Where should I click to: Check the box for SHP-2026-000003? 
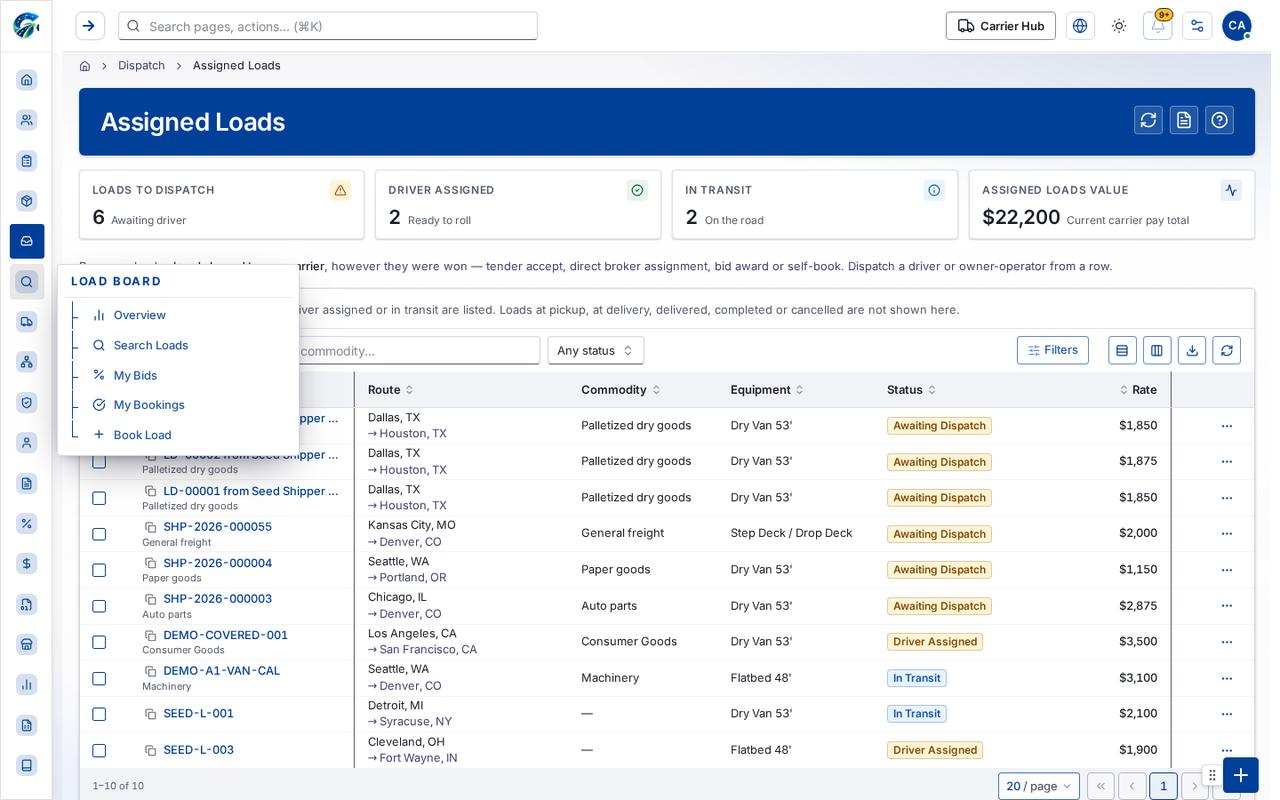[99, 606]
